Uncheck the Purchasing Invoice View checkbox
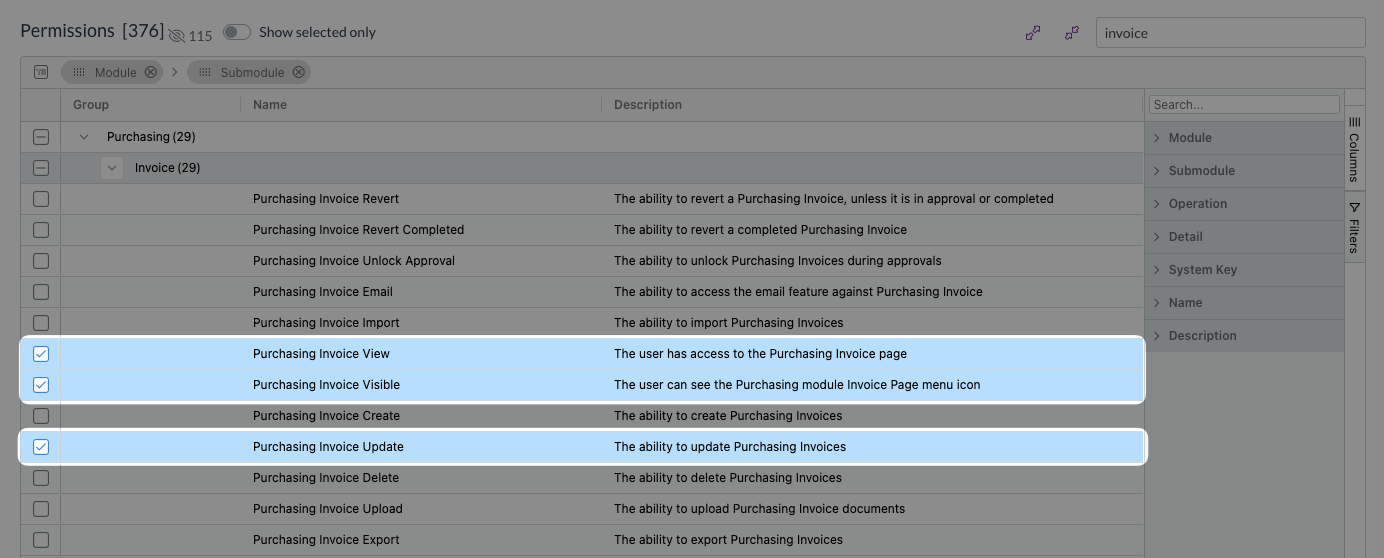The width and height of the screenshot is (1384, 558). pos(41,354)
